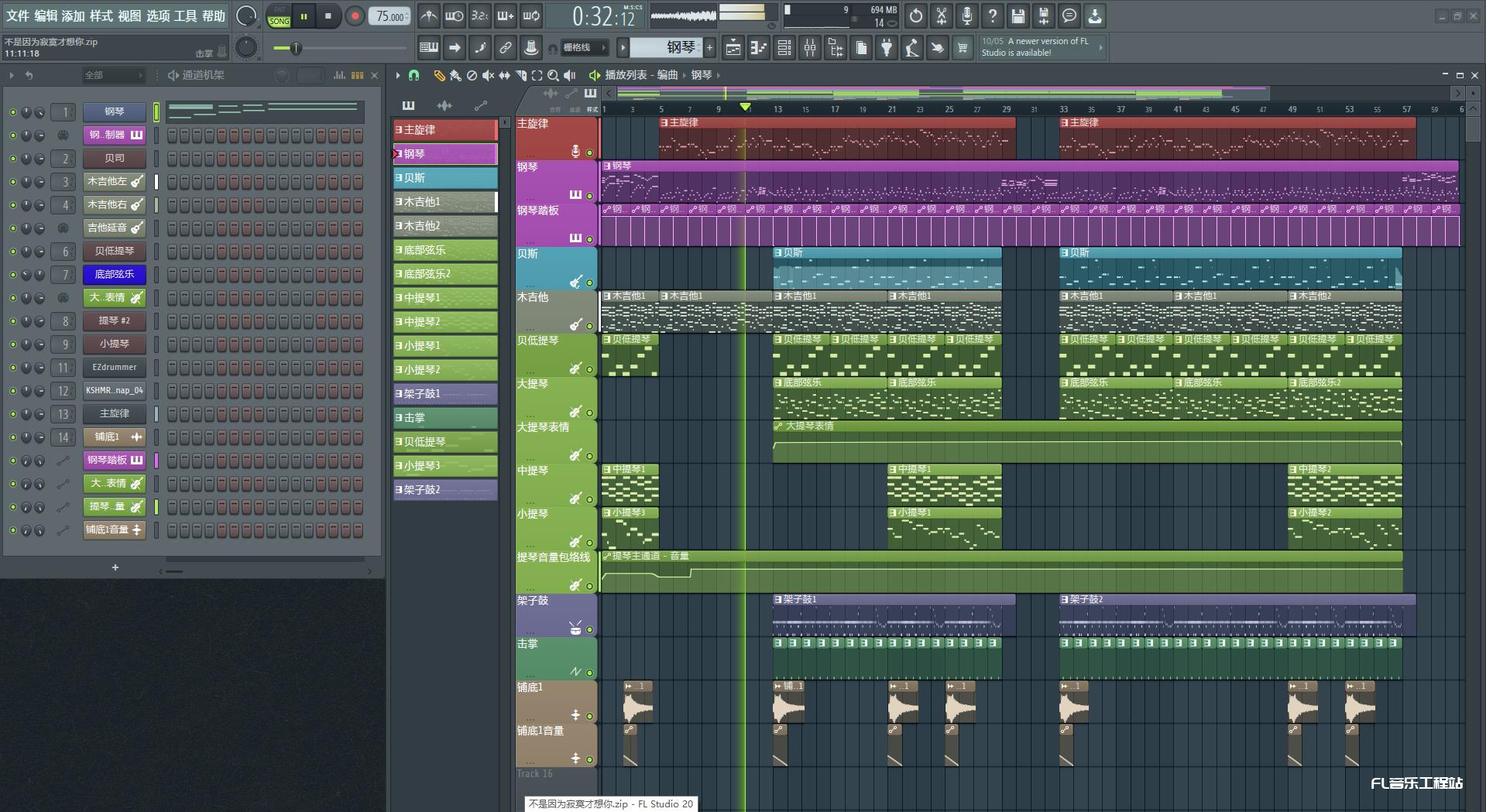1486x812 pixels.
Task: Expand arrow after 钢琴 in playlist breadcrumb
Action: 719,75
